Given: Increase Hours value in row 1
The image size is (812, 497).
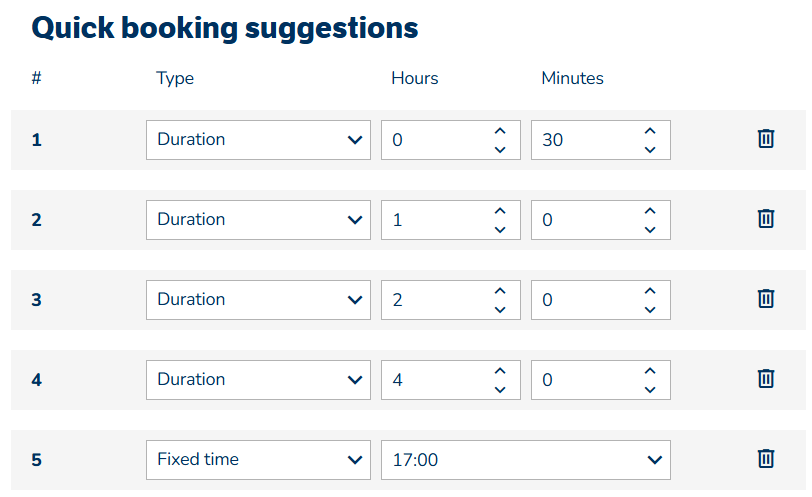Looking at the screenshot, I should coord(500,130).
